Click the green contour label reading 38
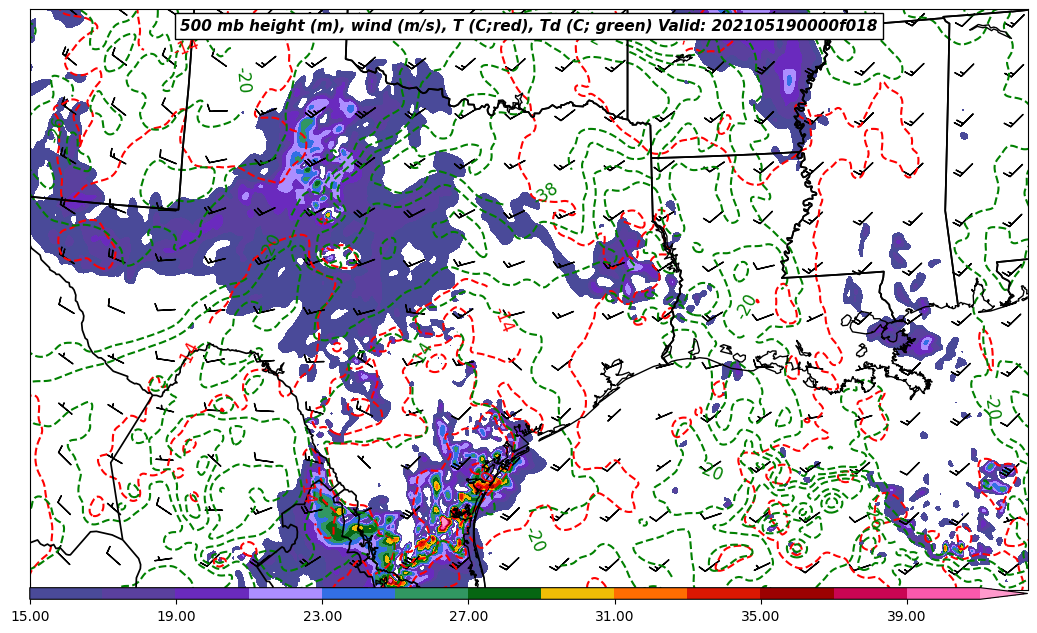This screenshot has height=633, width=1037. point(547,191)
